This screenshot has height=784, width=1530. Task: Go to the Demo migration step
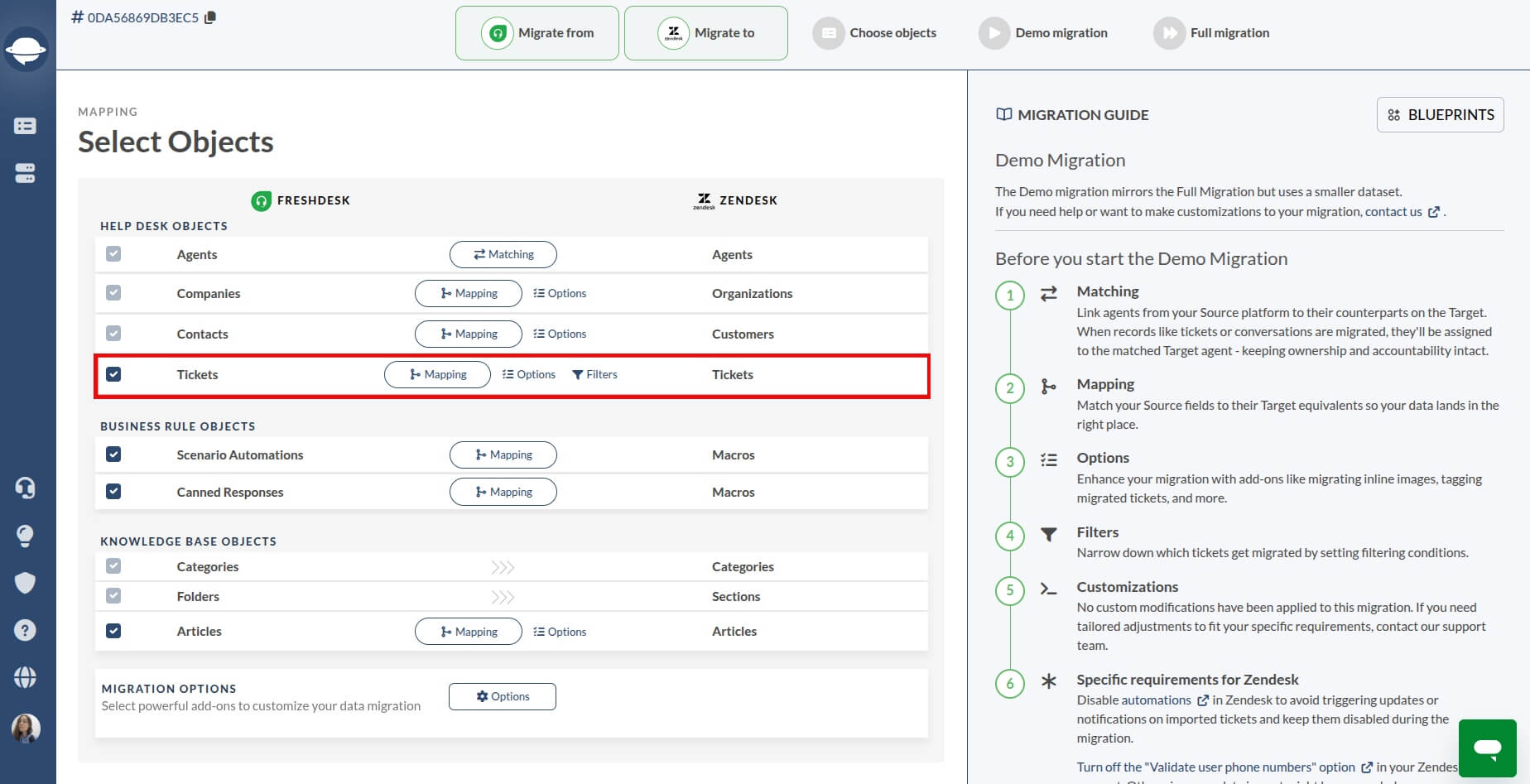pyautogui.click(x=1043, y=33)
